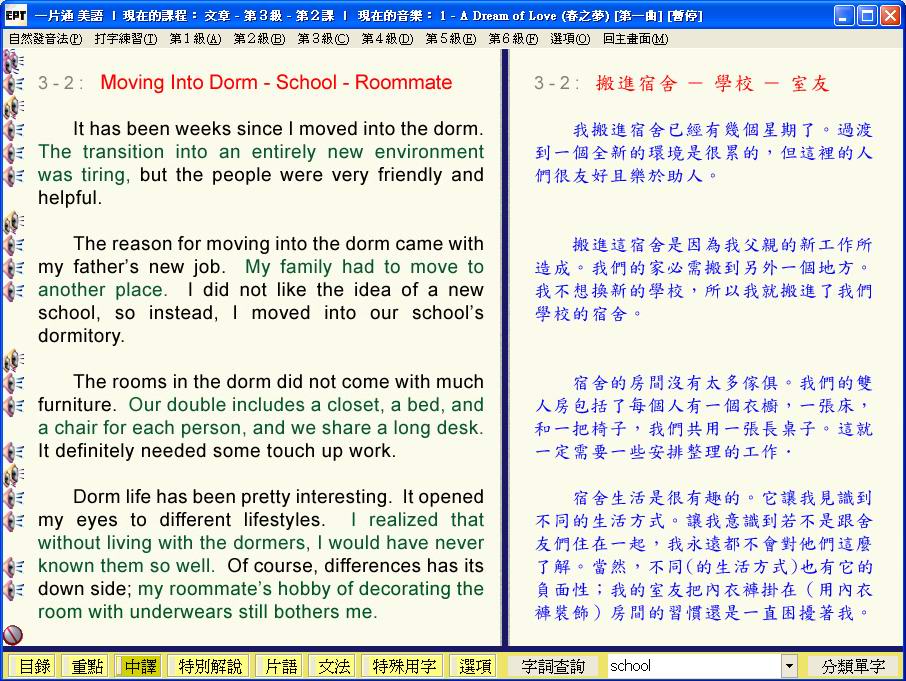Open the 選項 menu in menu bar

[569, 39]
